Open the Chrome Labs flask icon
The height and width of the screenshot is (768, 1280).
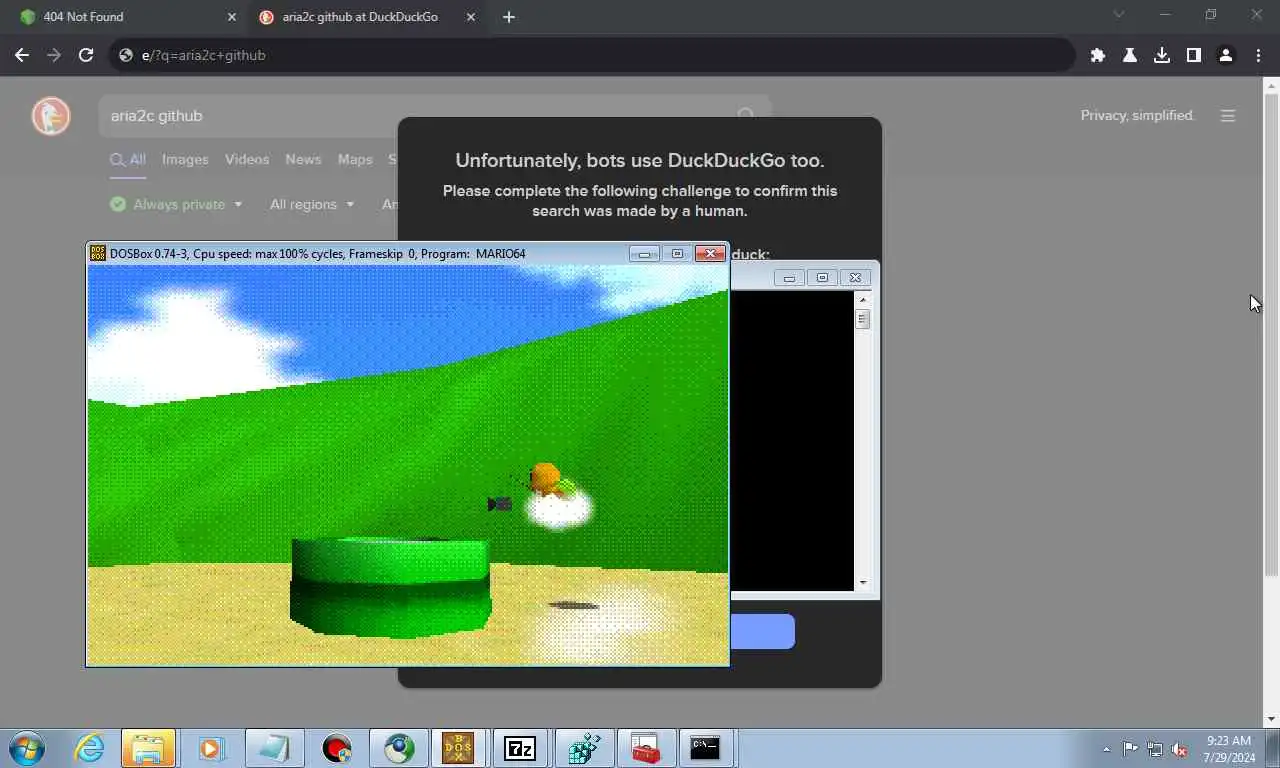pos(1130,55)
